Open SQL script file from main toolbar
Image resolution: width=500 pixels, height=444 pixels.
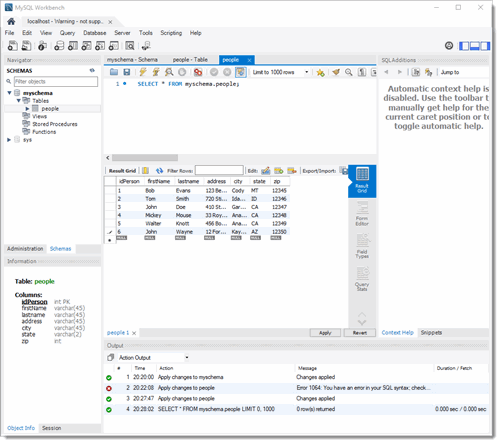coord(26,46)
